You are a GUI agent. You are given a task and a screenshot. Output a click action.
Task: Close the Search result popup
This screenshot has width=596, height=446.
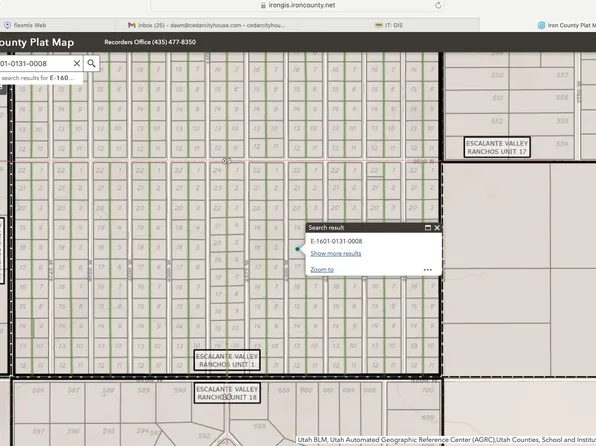tap(437, 227)
